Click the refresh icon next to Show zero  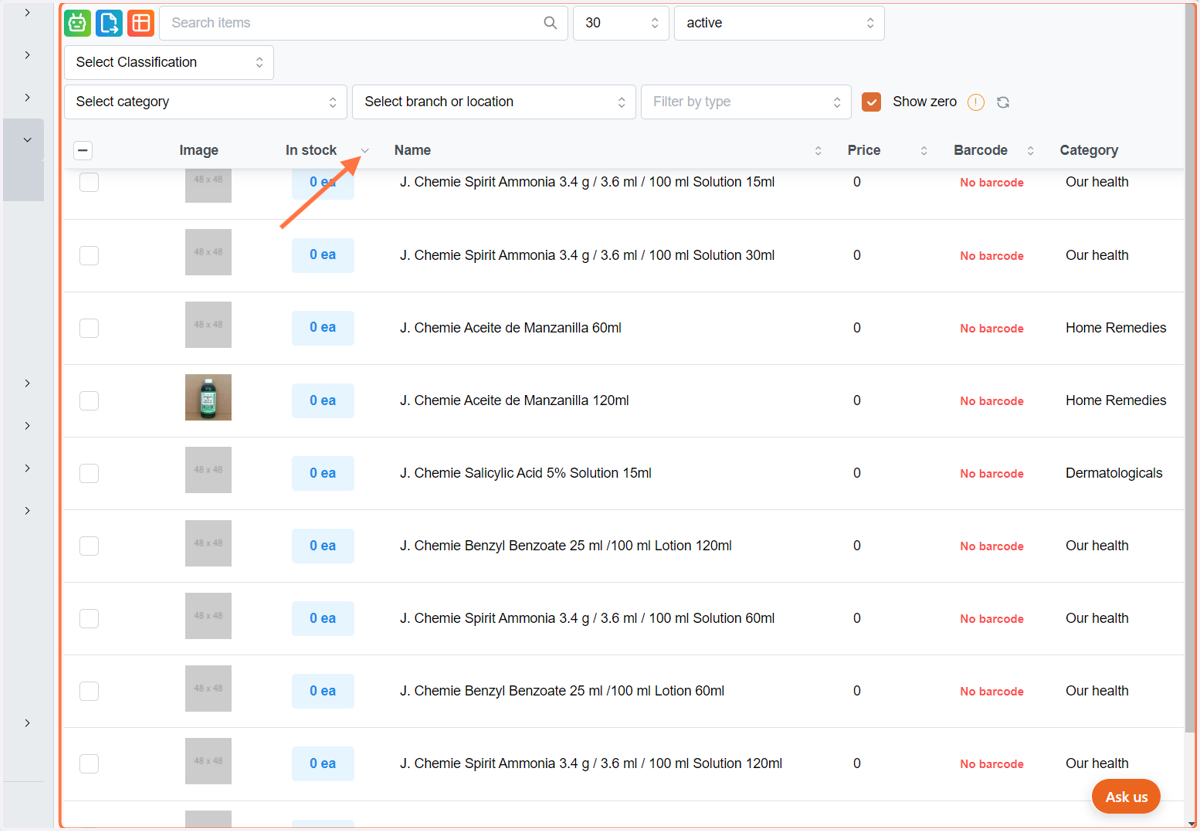pyautogui.click(x=1003, y=102)
